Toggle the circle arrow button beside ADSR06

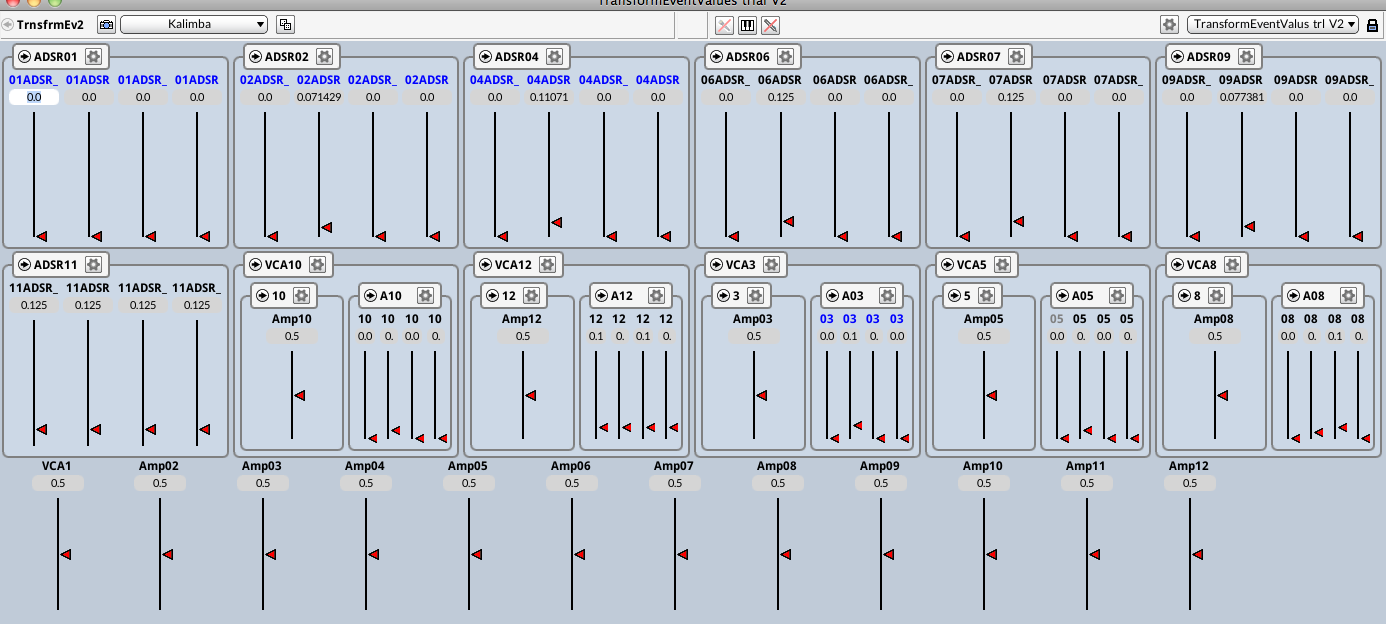point(715,57)
